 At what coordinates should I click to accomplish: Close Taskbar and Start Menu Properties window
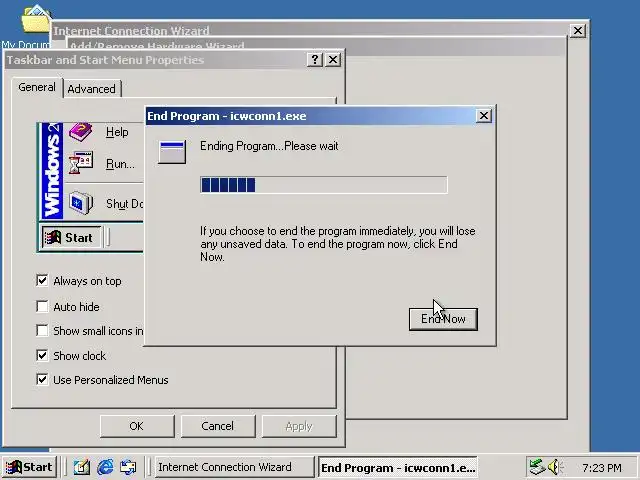[x=333, y=60]
